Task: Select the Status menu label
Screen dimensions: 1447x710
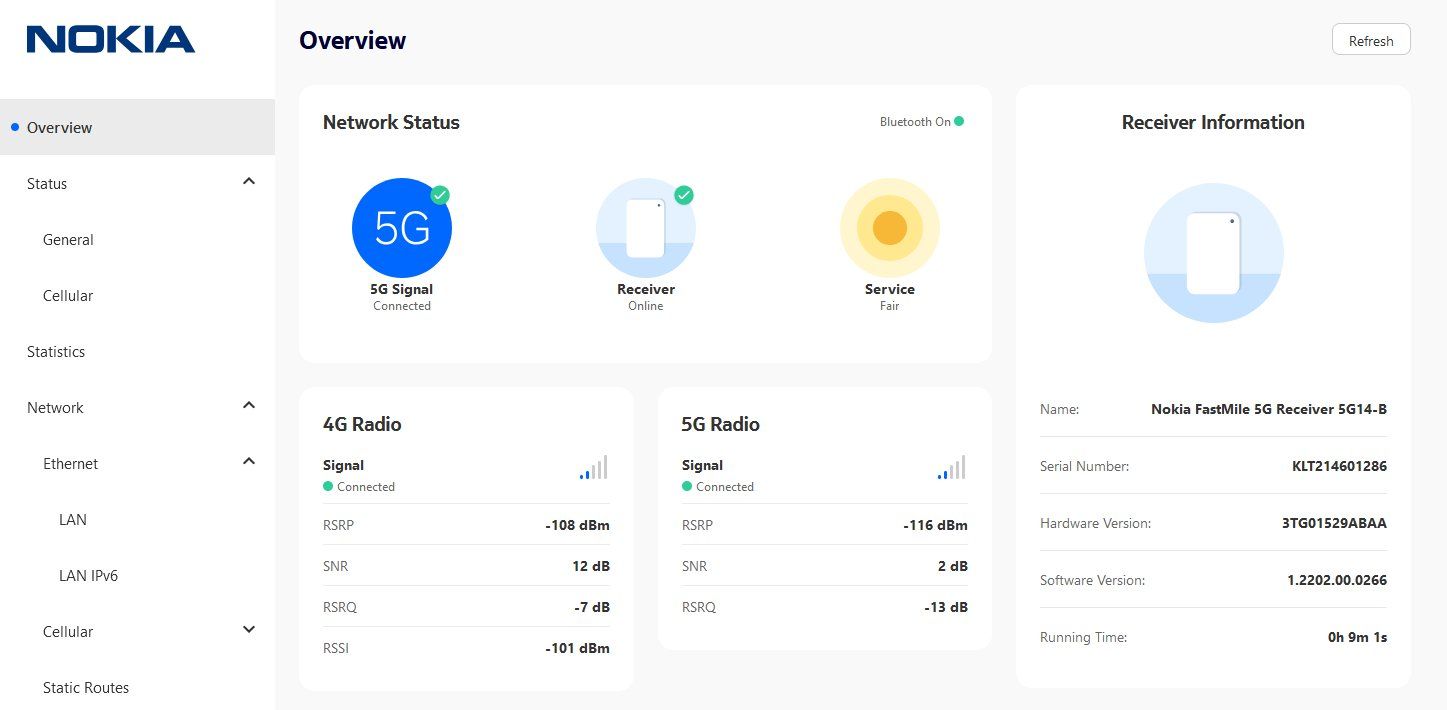Action: (x=47, y=184)
